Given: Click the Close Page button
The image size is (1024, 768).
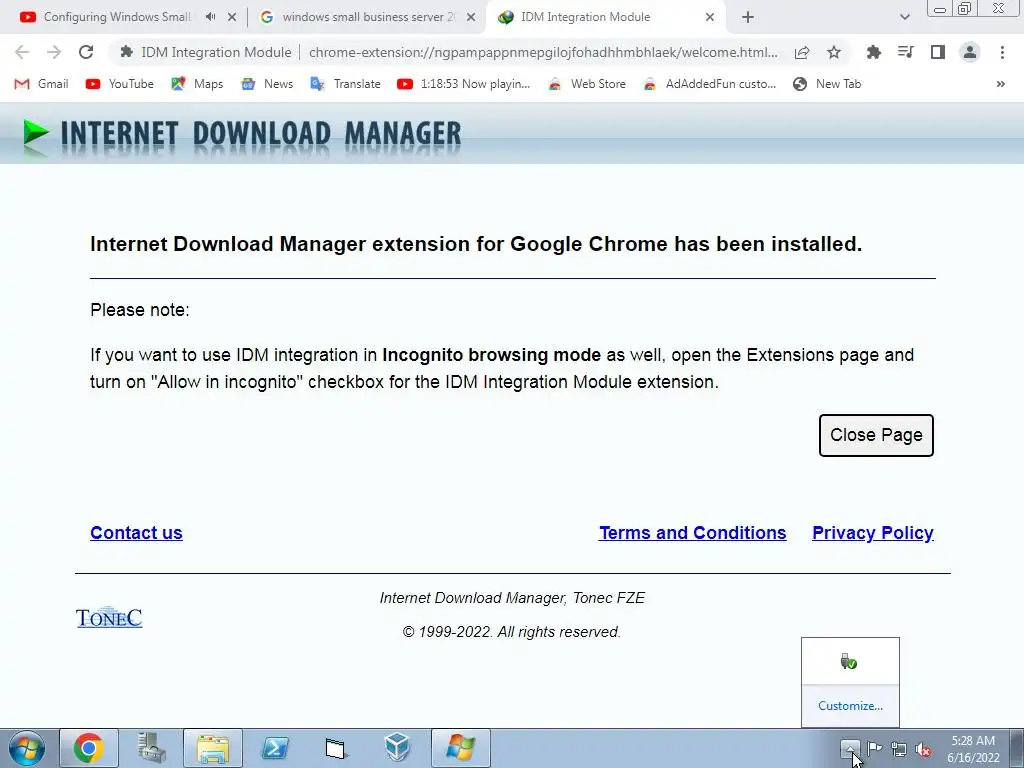Looking at the screenshot, I should [876, 435].
